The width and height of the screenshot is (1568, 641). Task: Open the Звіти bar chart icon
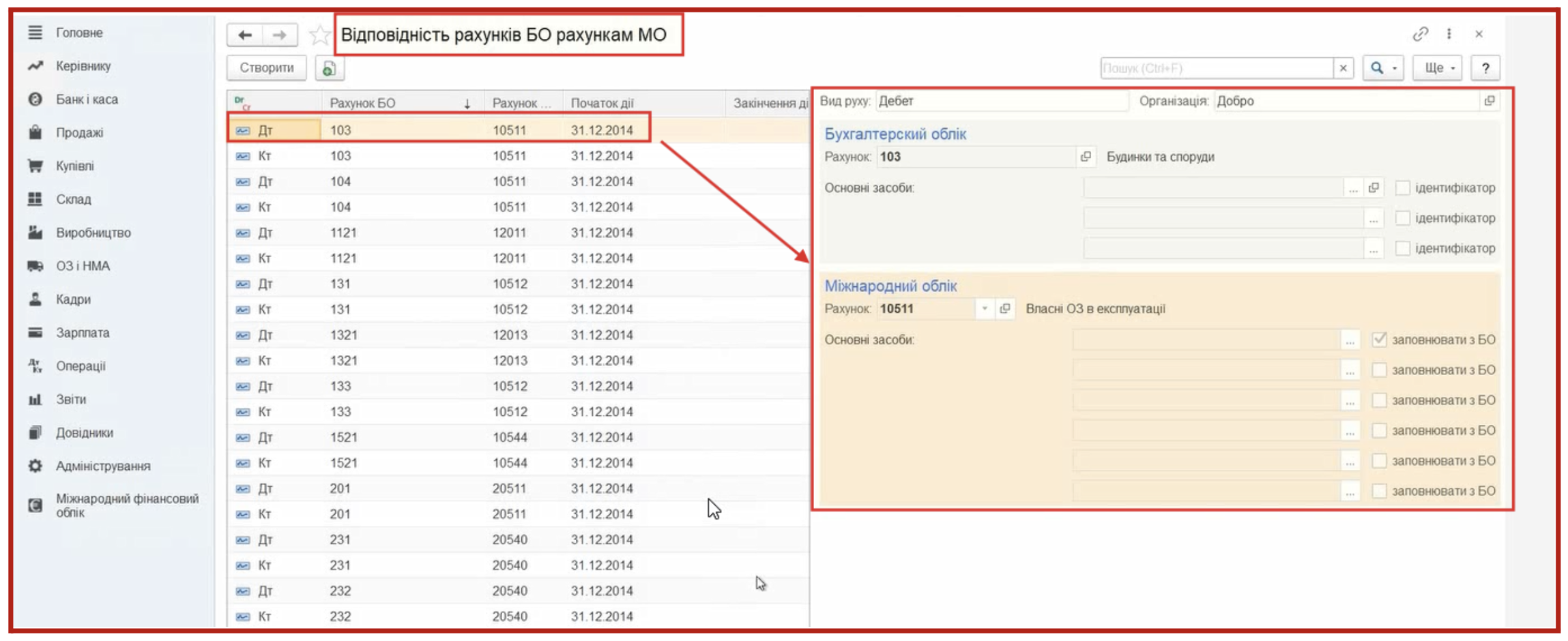point(35,399)
